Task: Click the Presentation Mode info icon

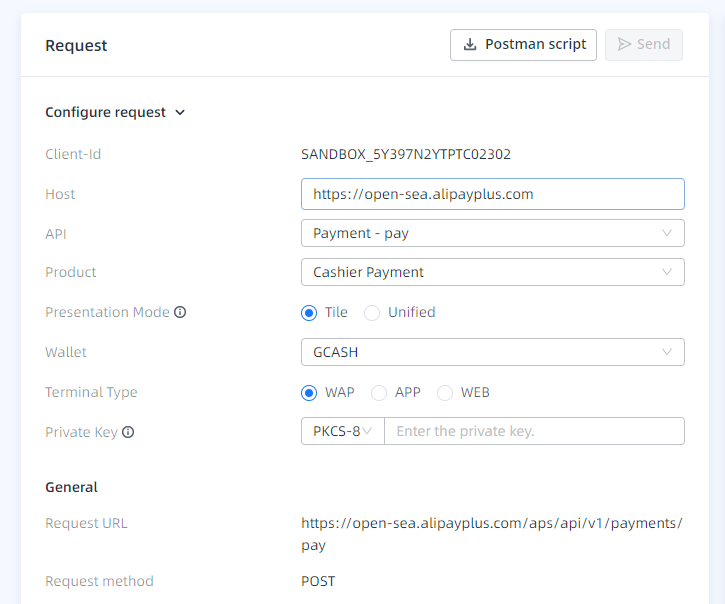Action: [x=180, y=312]
